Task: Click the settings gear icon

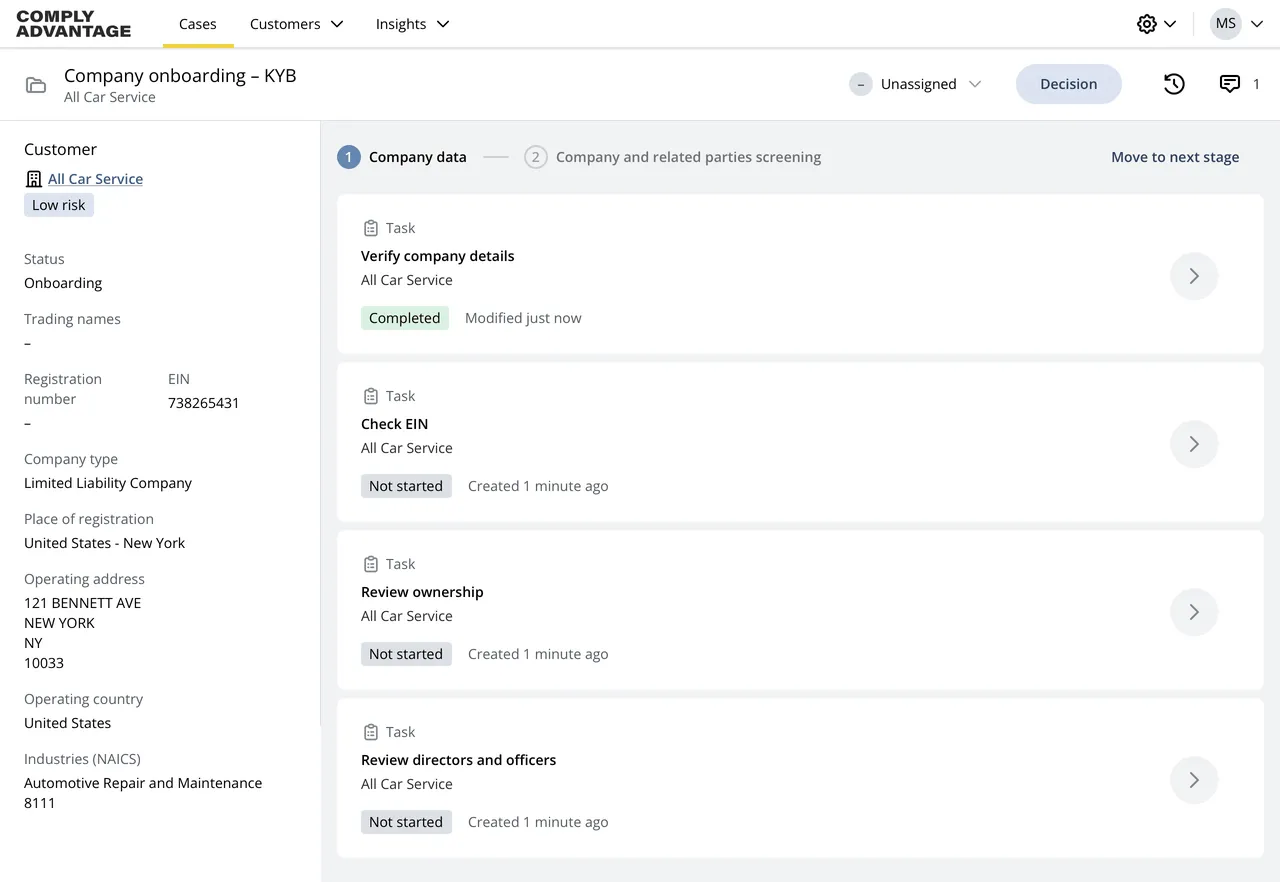Action: point(1147,24)
